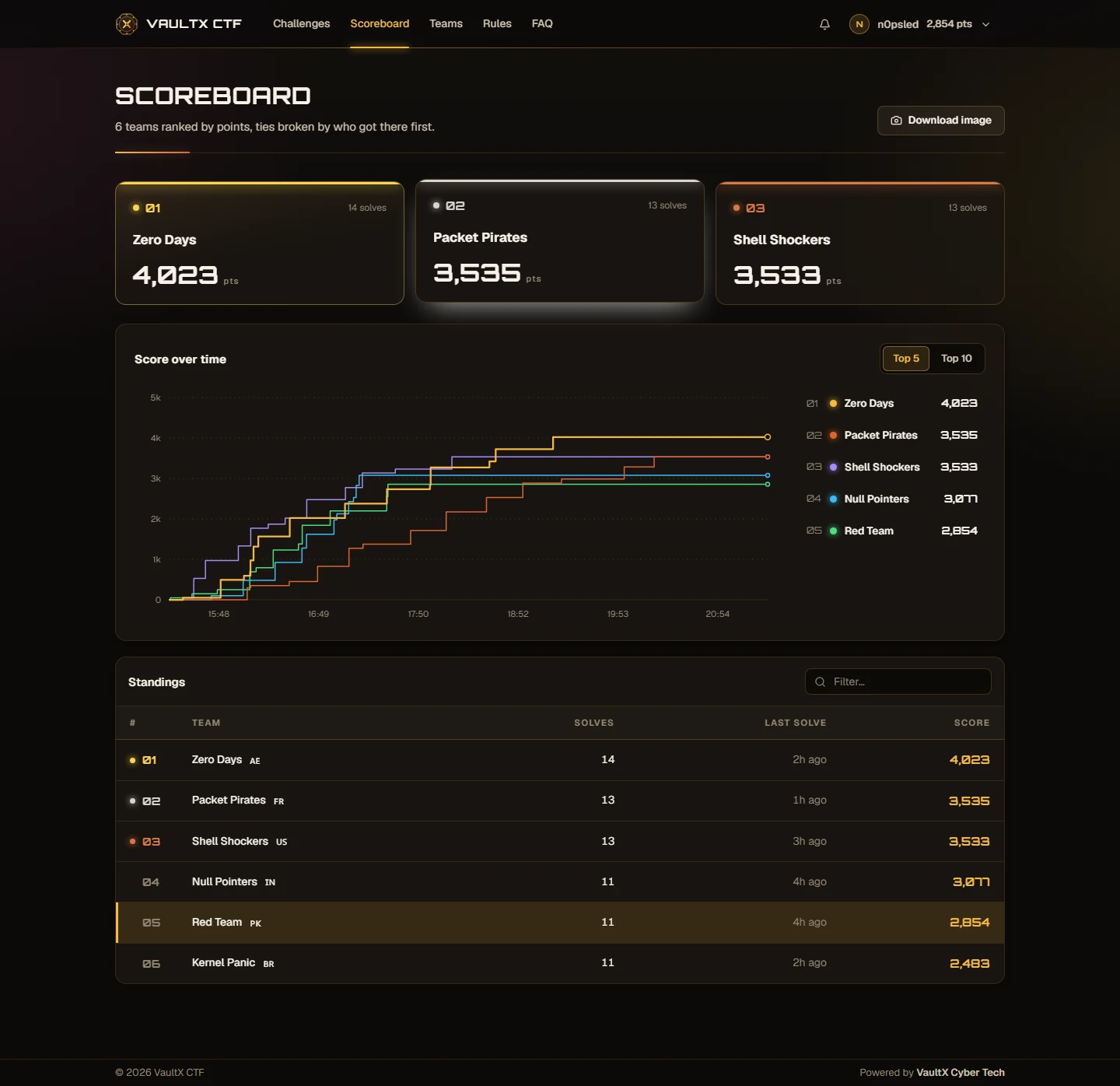Open the Packet Pirates second-place card

pyautogui.click(x=560, y=241)
